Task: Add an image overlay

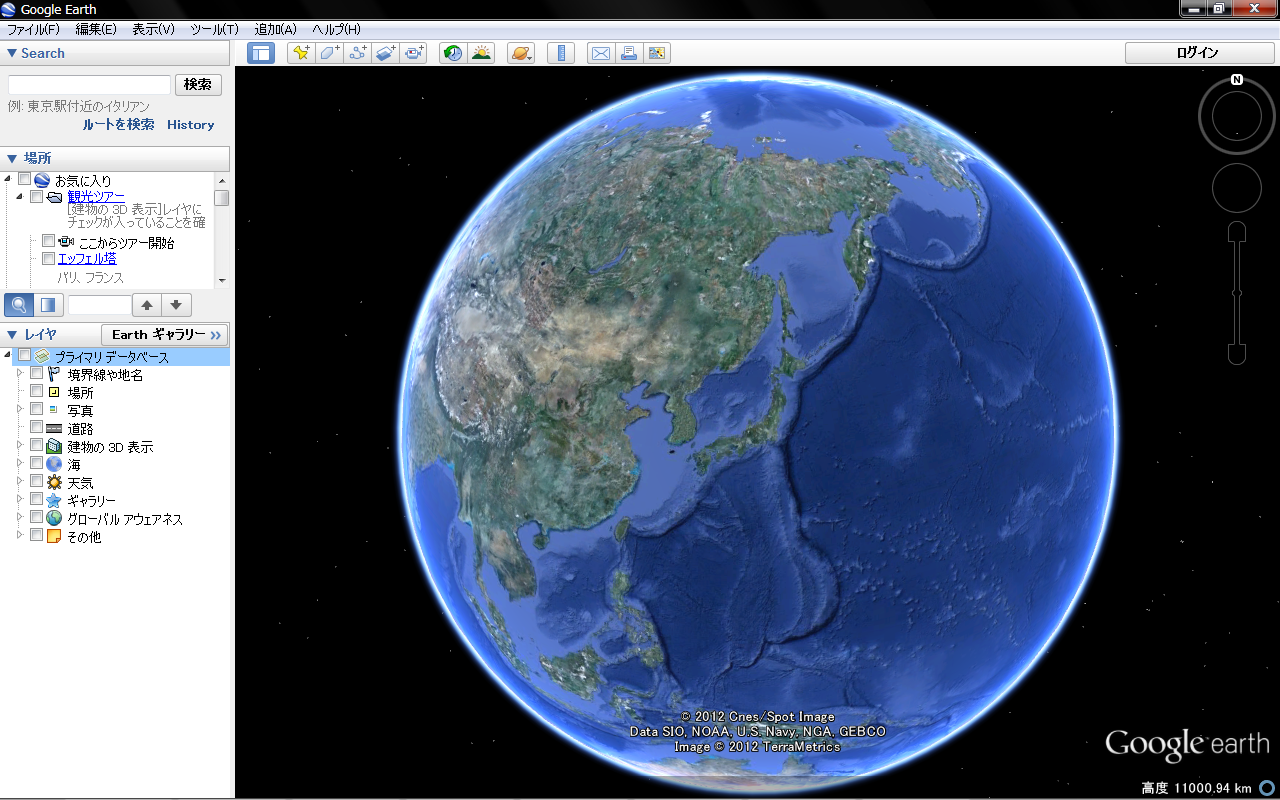Action: [x=385, y=53]
